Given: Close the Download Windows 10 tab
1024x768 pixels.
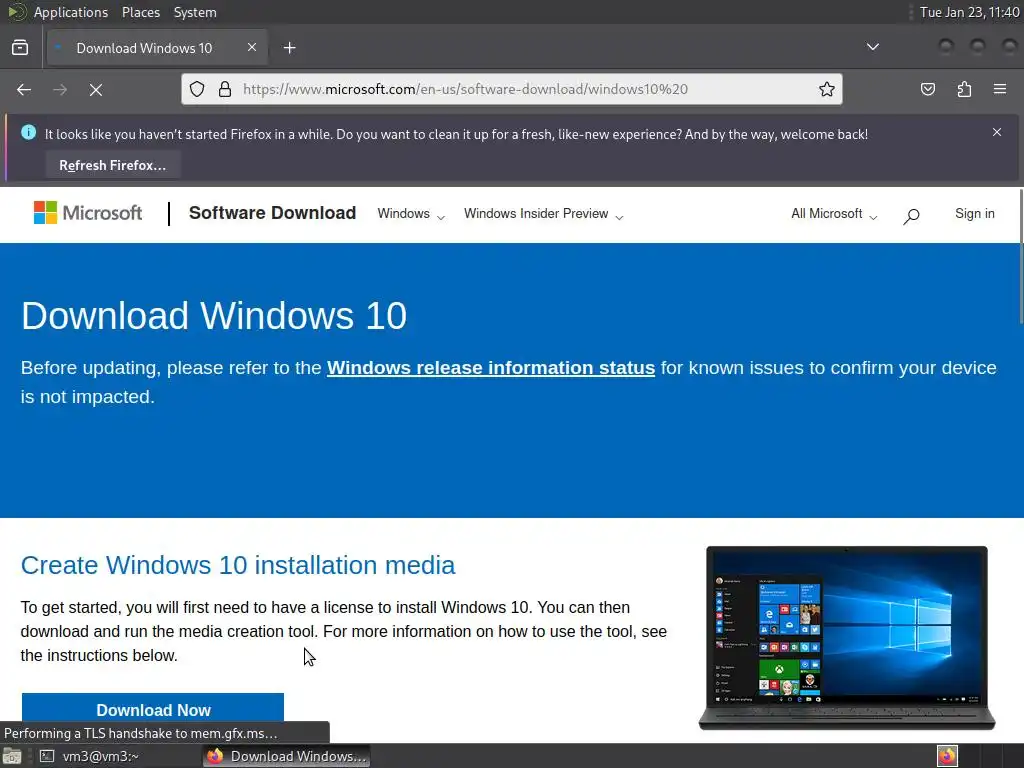Looking at the screenshot, I should pos(251,48).
